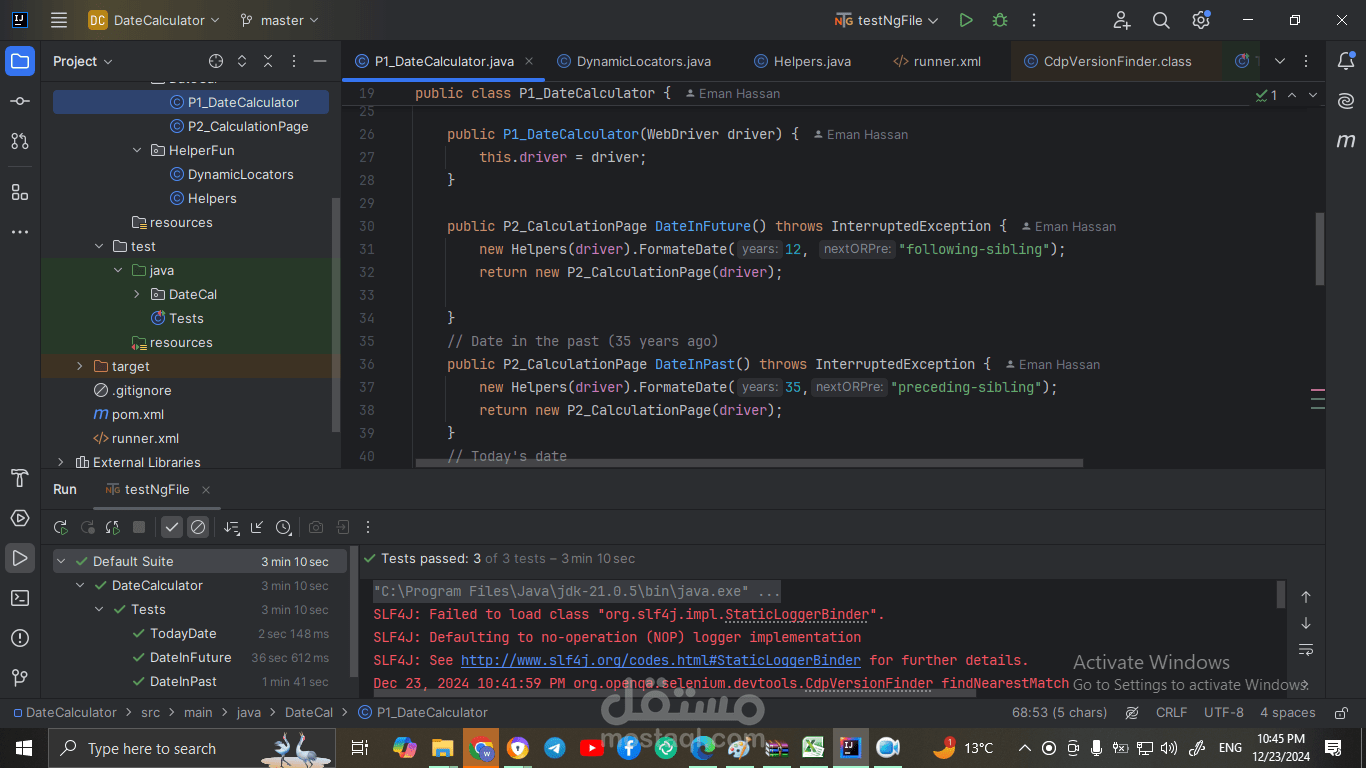Open the Terminal tool window
Viewport: 1366px width, 768px height.
pos(20,598)
